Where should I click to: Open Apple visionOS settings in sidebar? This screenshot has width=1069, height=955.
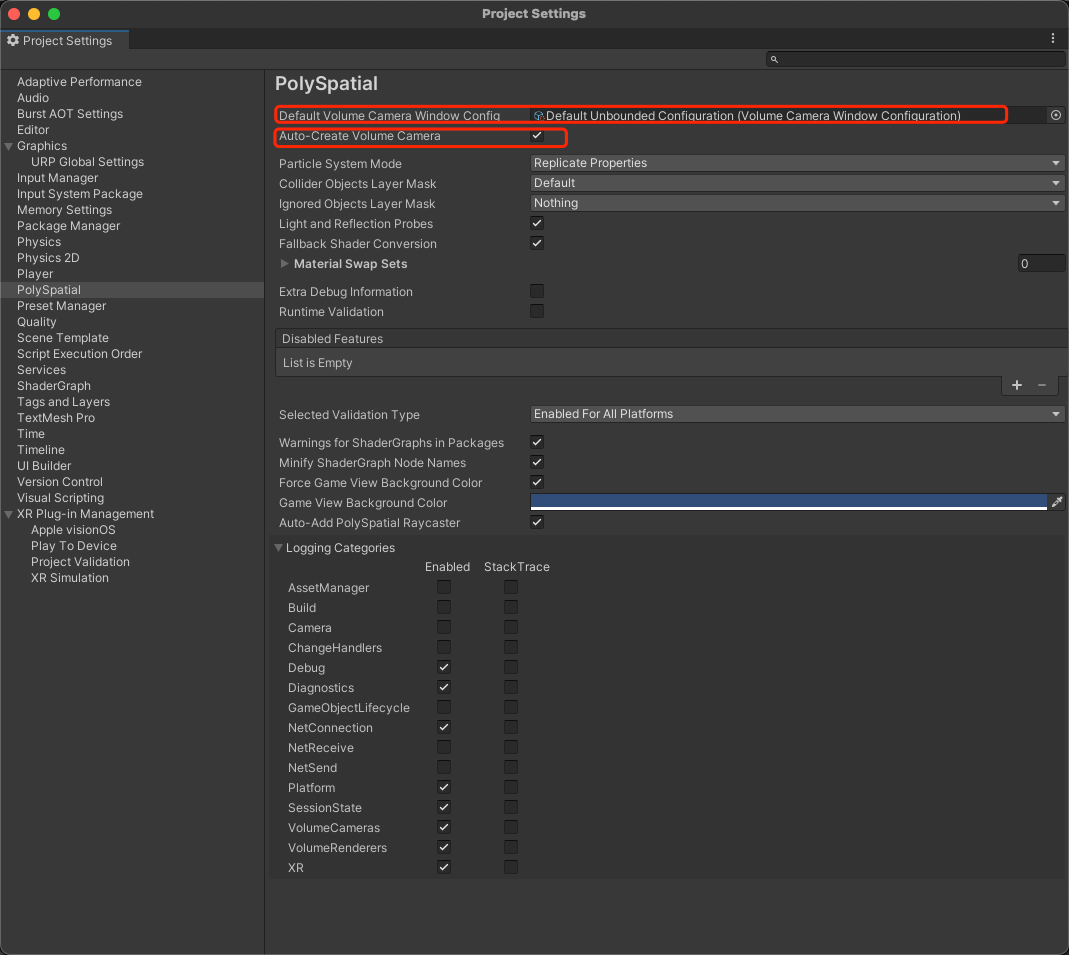73,530
